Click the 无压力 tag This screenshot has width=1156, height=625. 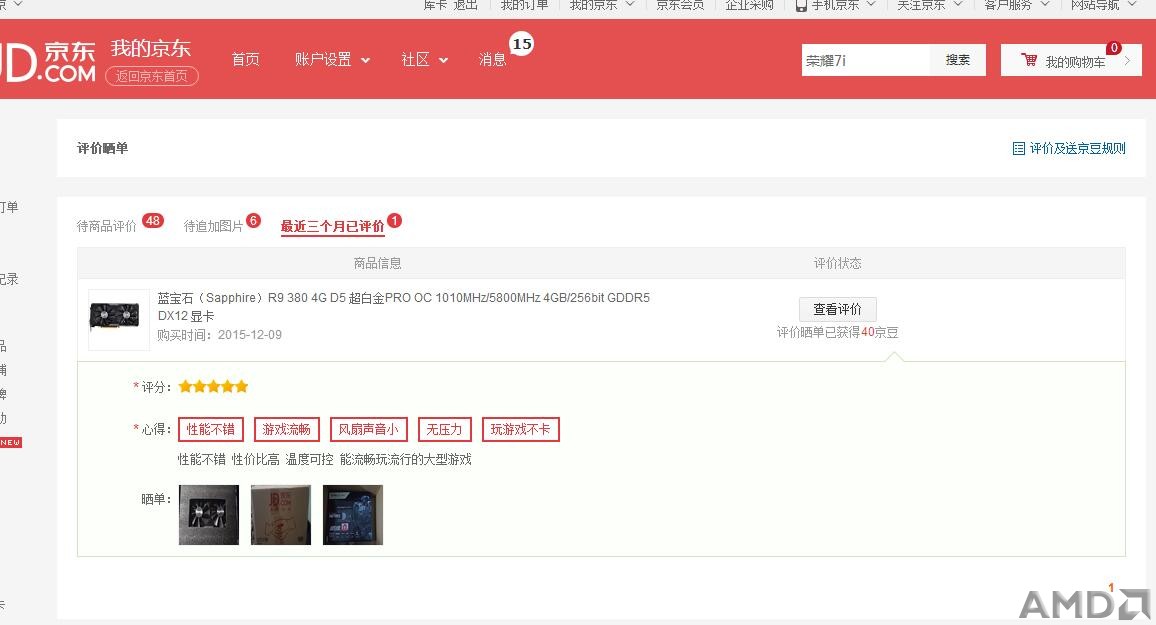pyautogui.click(x=445, y=429)
